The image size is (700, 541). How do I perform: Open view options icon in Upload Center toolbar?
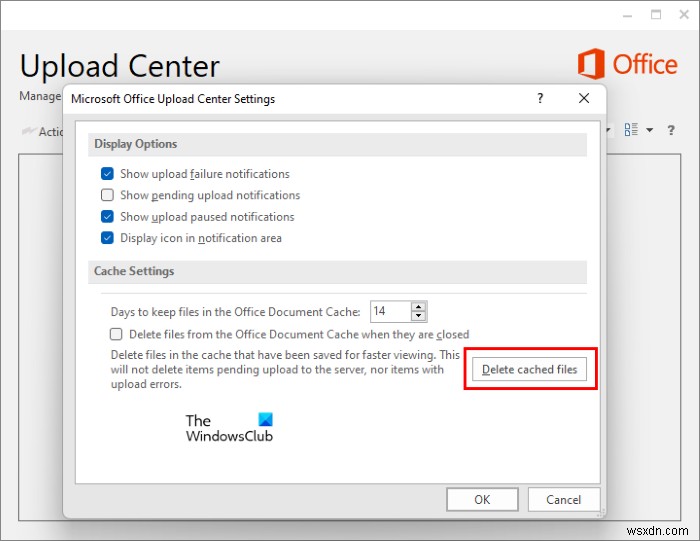pos(631,130)
